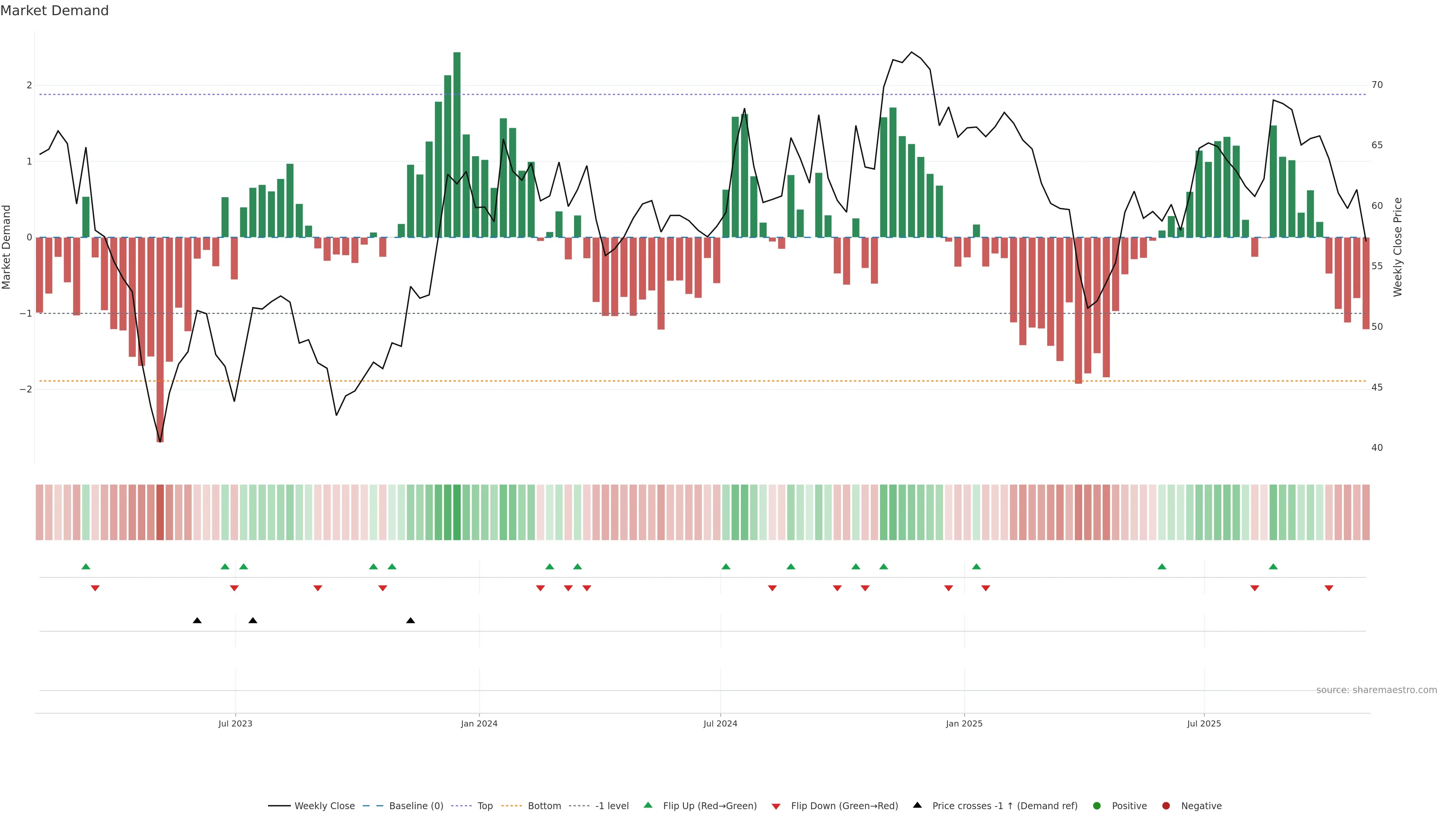Click the Jul 2025 x-axis label
1456x819 pixels.
pos(1204,723)
